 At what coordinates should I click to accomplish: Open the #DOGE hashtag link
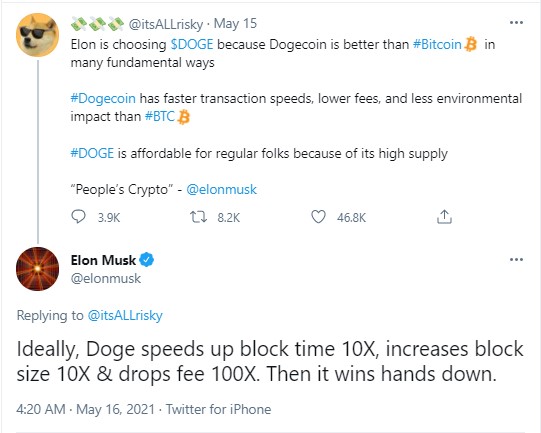(92, 153)
